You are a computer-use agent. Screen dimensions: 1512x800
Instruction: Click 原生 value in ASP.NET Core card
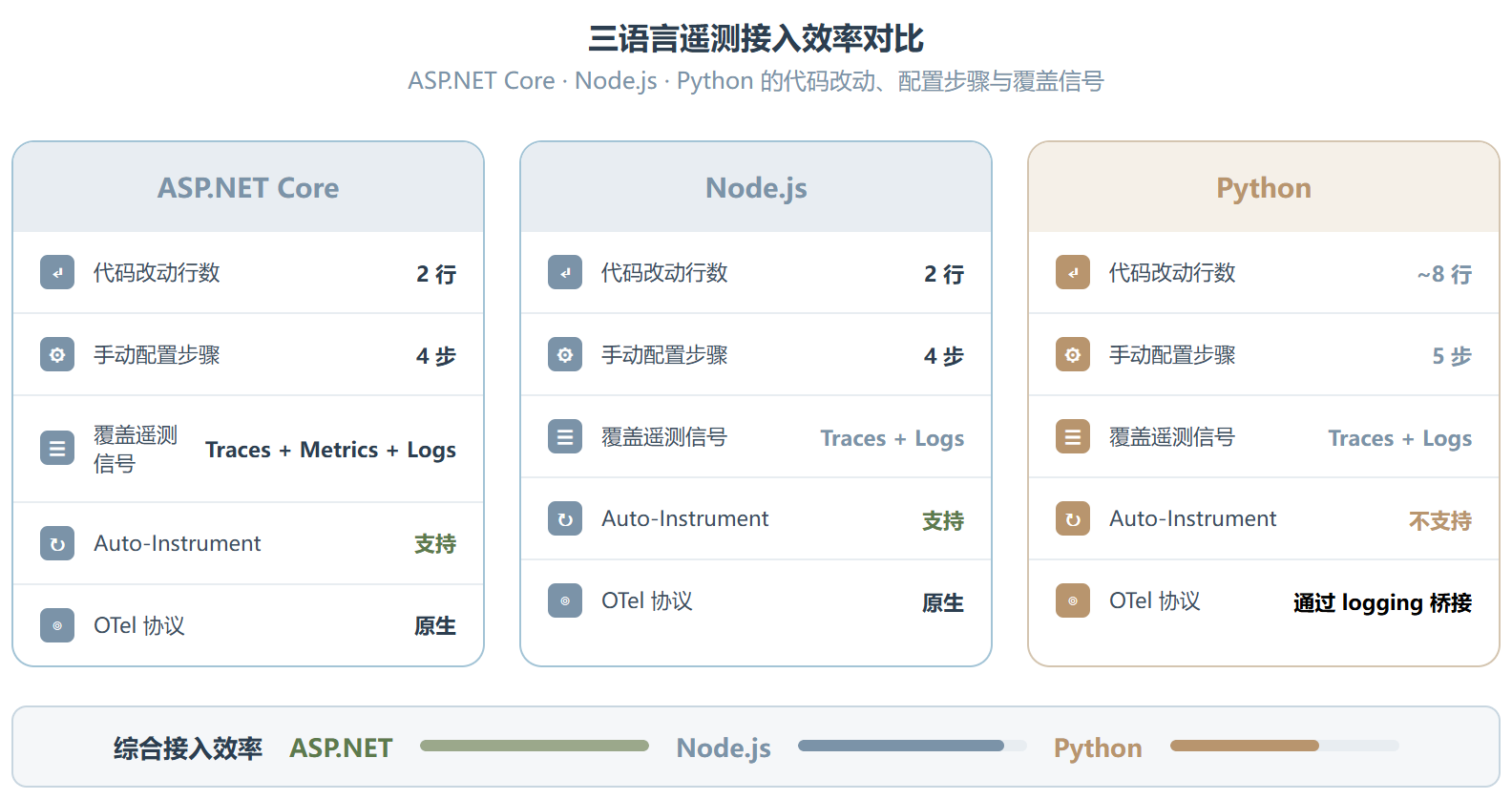point(435,626)
